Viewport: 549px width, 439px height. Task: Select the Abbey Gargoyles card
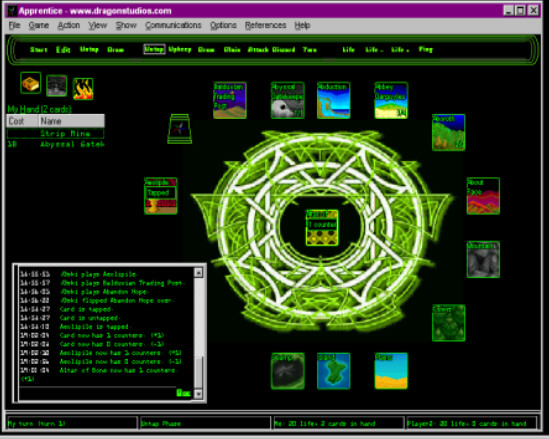tap(391, 100)
